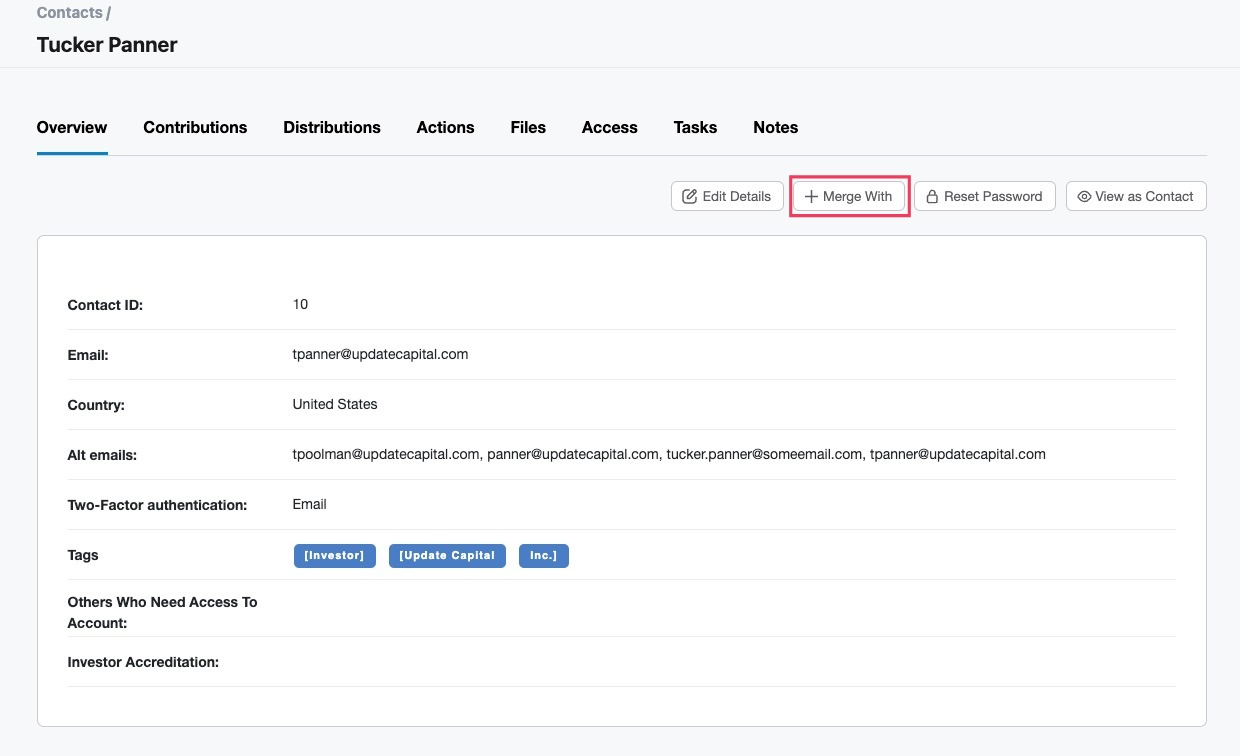Go to the Files tab
This screenshot has width=1240, height=756.
tap(528, 127)
